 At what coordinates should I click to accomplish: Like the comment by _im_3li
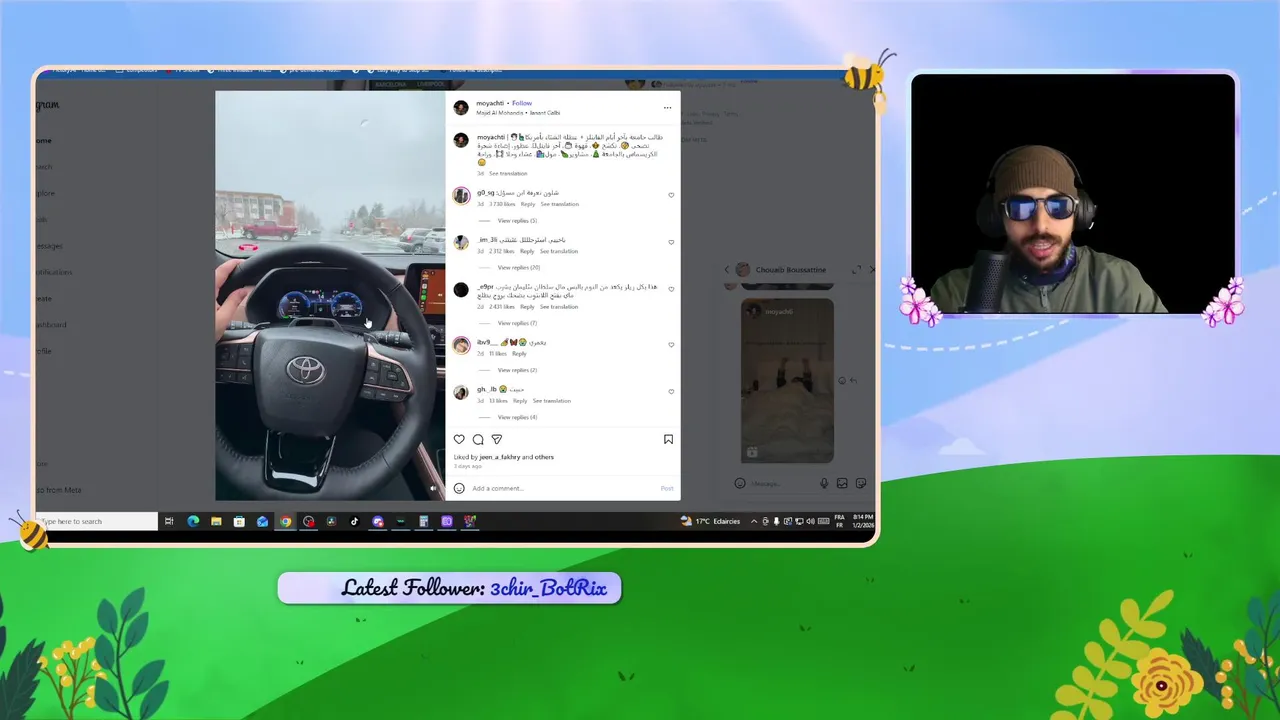[x=671, y=242]
